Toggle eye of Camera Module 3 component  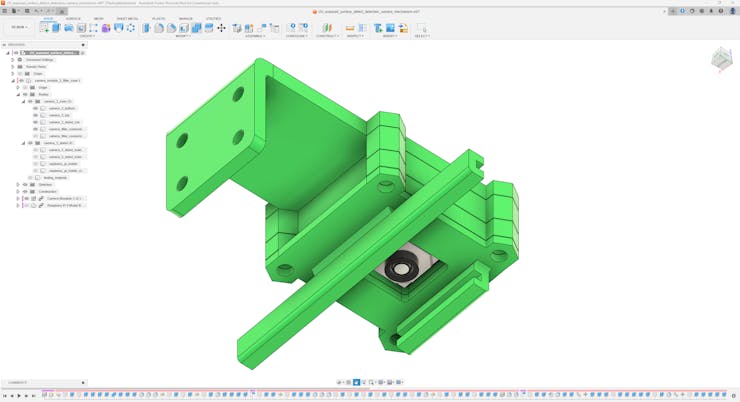27,198
